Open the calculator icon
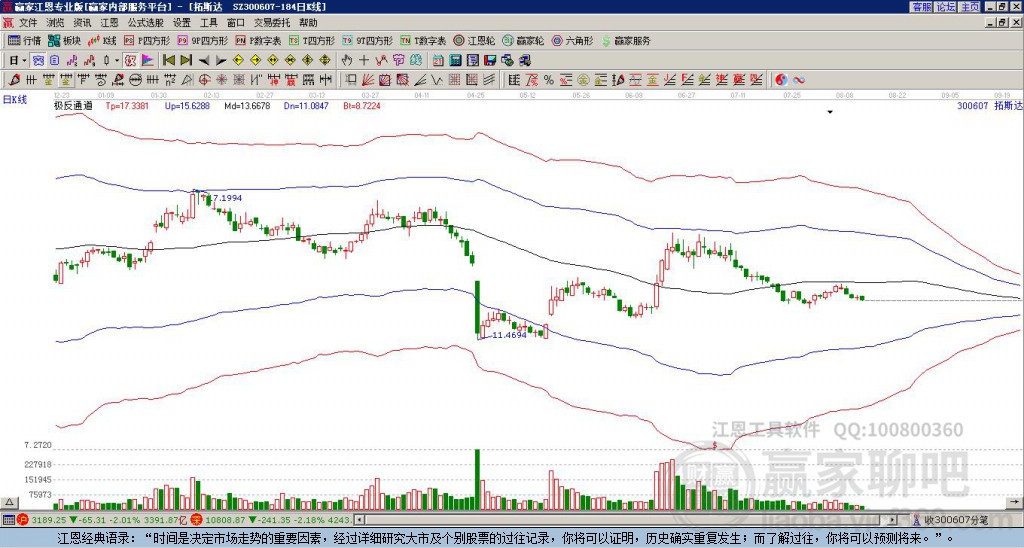This screenshot has height=548, width=1024. (x=455, y=61)
